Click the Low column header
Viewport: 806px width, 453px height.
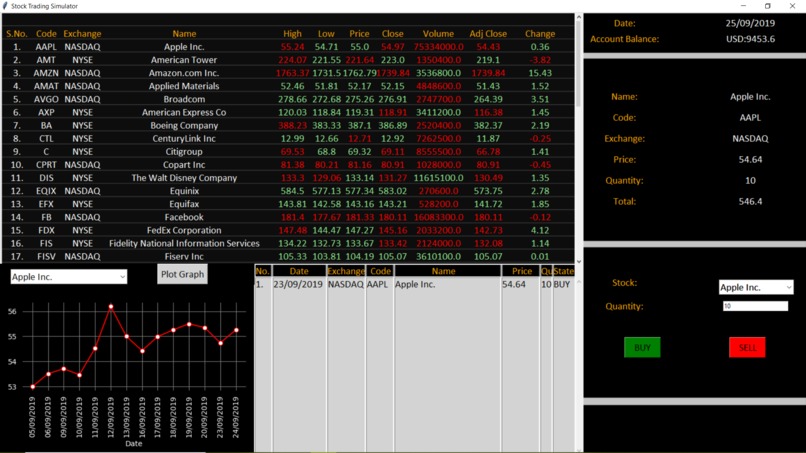coord(326,34)
